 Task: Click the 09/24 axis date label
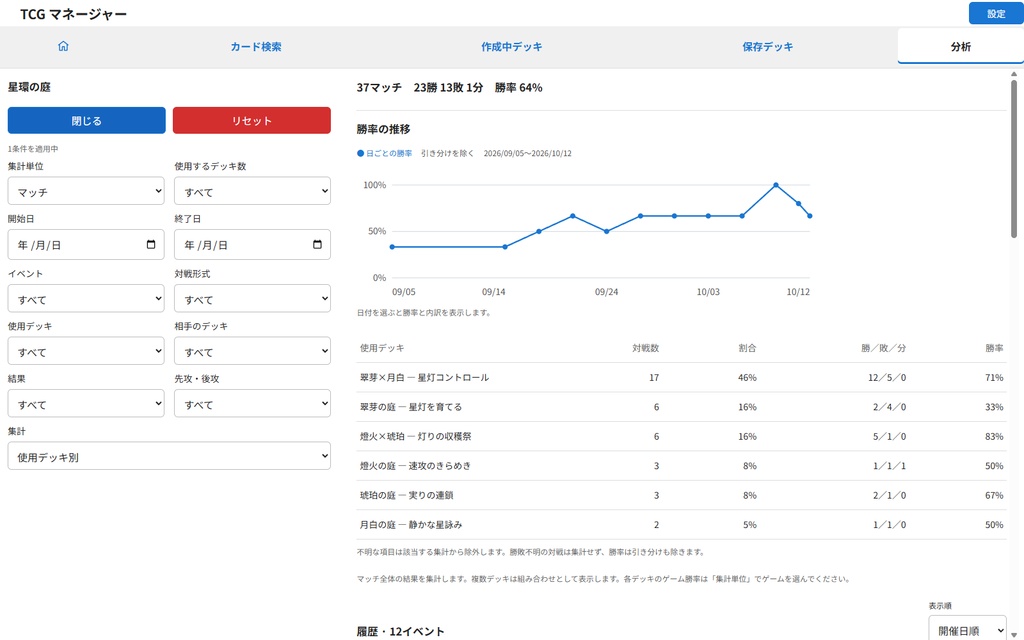(606, 292)
